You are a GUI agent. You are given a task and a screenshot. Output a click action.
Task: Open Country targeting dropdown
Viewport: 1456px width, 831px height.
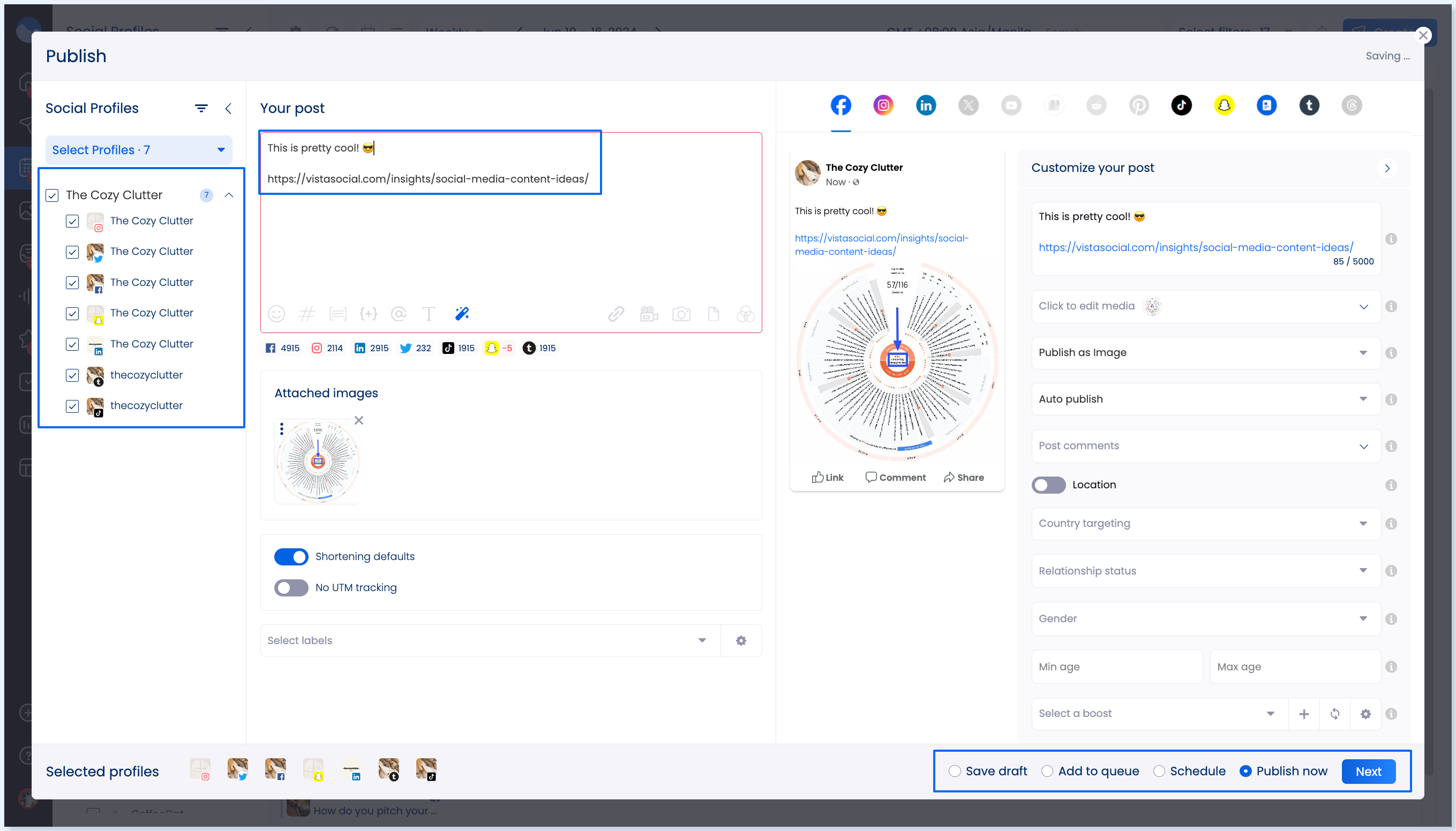(1206, 523)
